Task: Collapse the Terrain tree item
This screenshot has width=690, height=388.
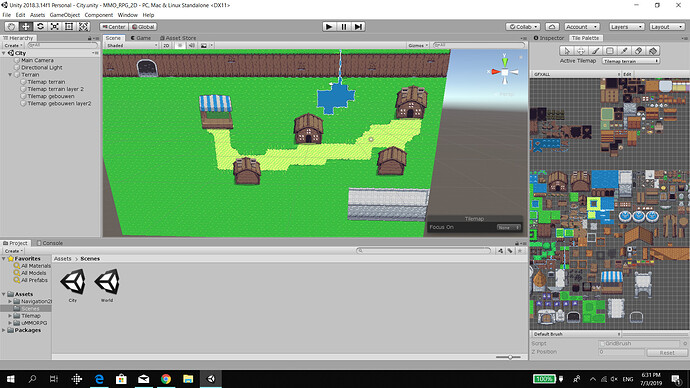Action: click(x=10, y=75)
